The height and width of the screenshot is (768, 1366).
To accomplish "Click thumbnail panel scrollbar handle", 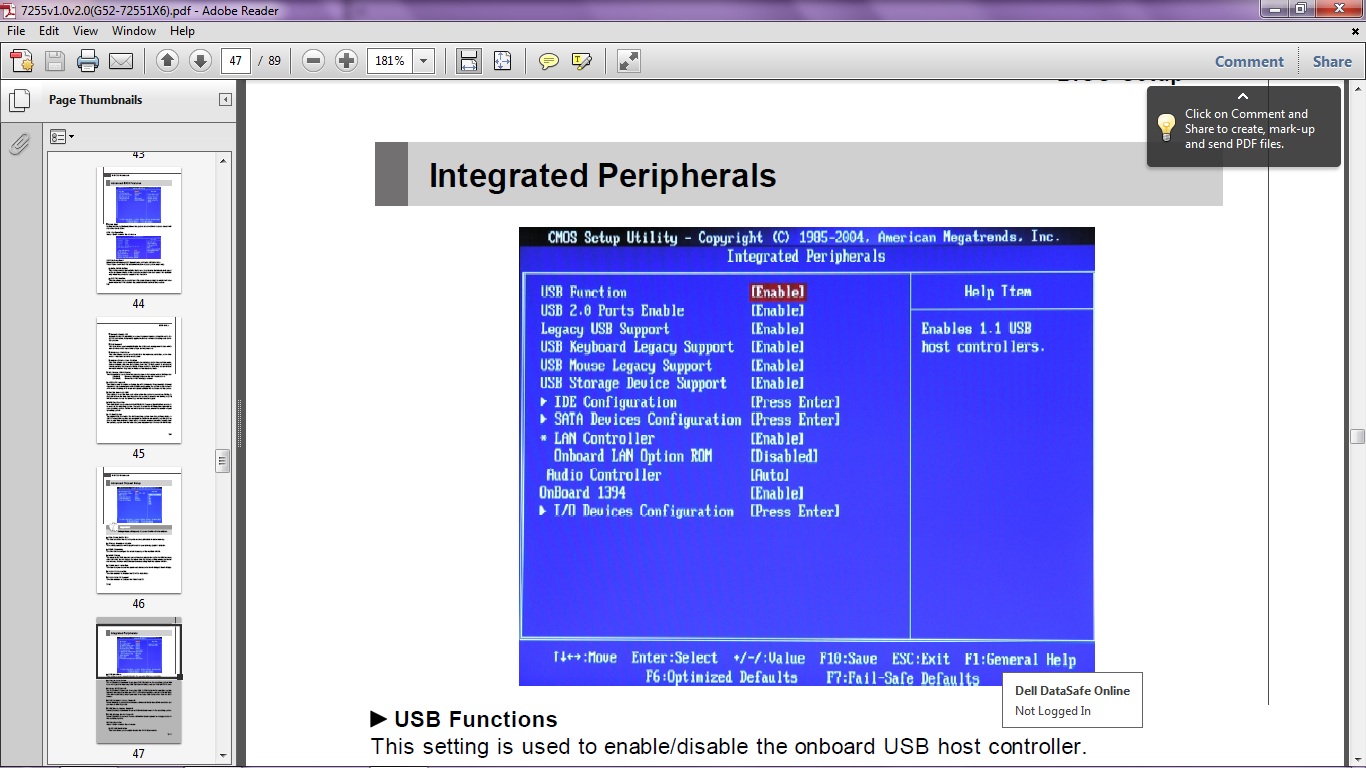I will click(x=223, y=460).
